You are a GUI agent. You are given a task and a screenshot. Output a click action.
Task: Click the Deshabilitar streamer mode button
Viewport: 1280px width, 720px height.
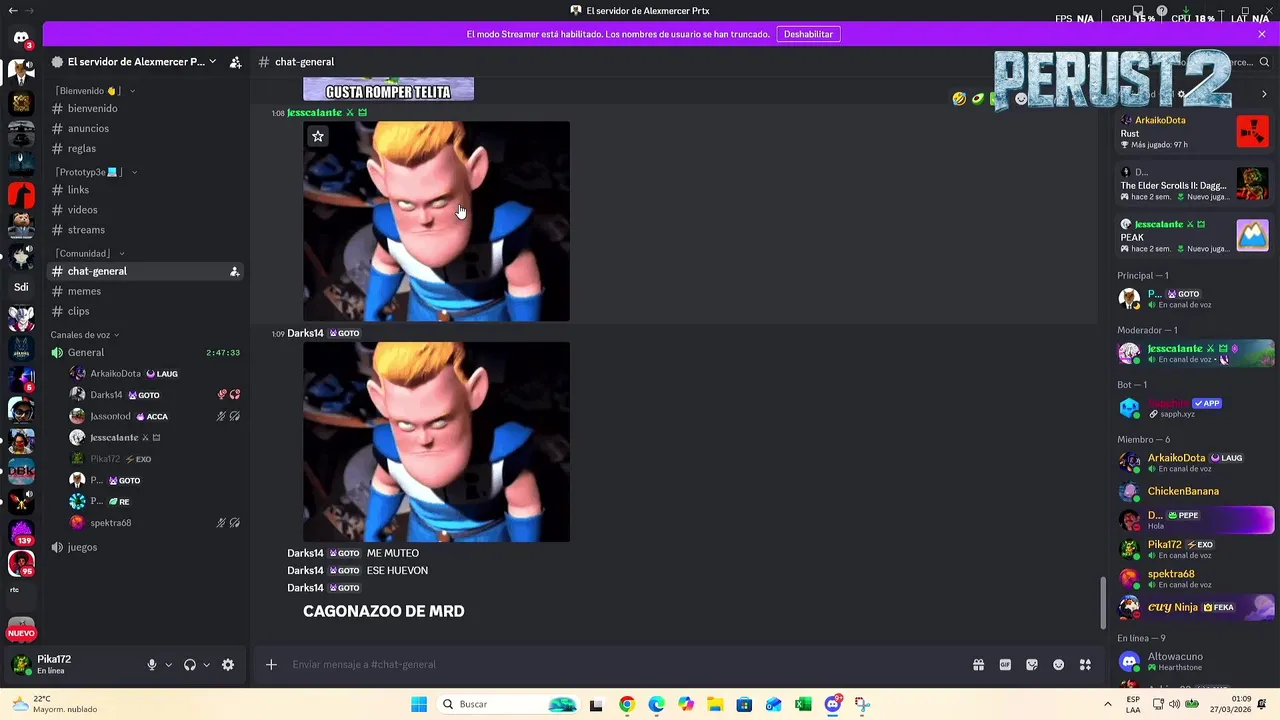[x=808, y=34]
